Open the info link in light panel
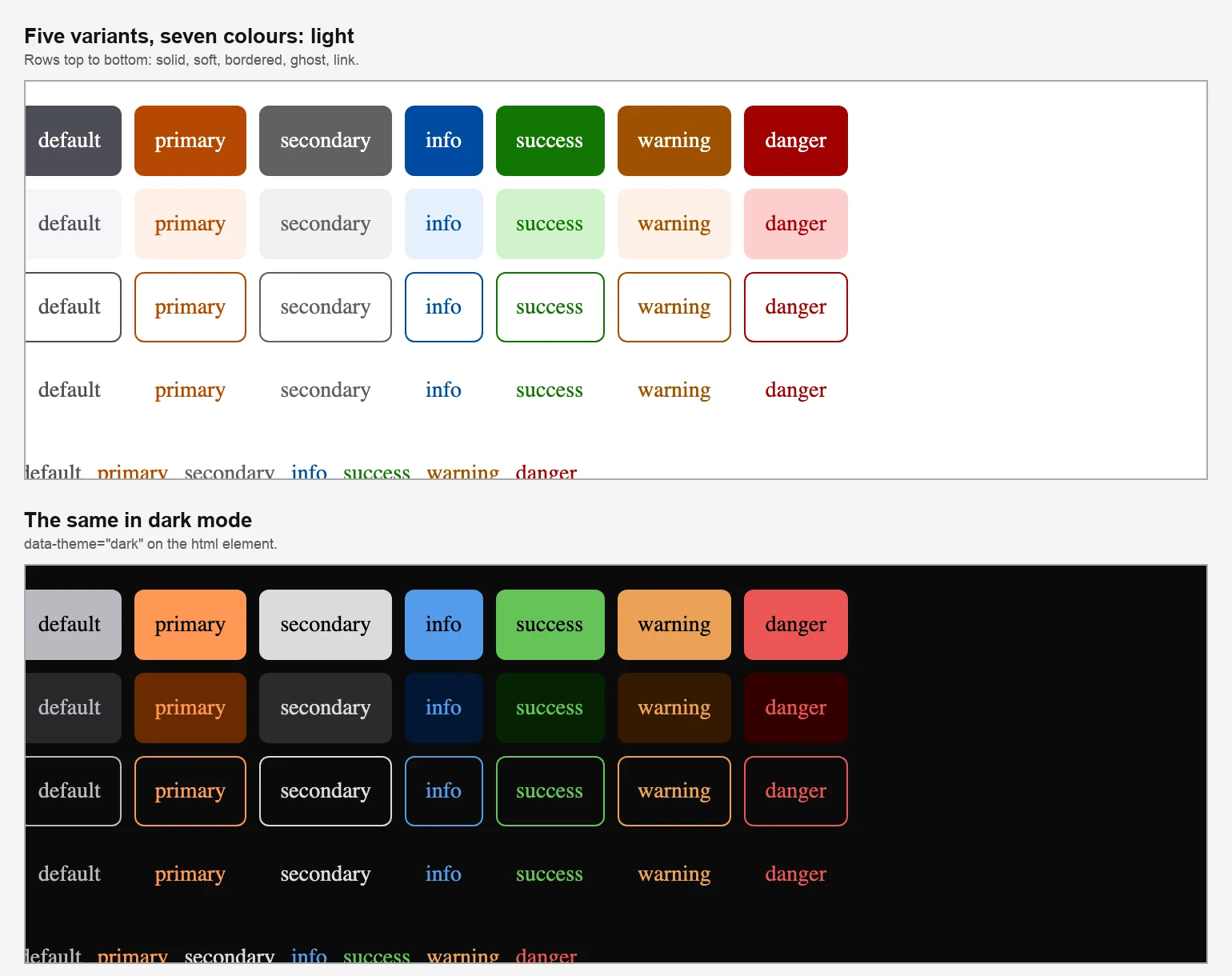Screen dimensions: 1232x976 click(x=309, y=471)
